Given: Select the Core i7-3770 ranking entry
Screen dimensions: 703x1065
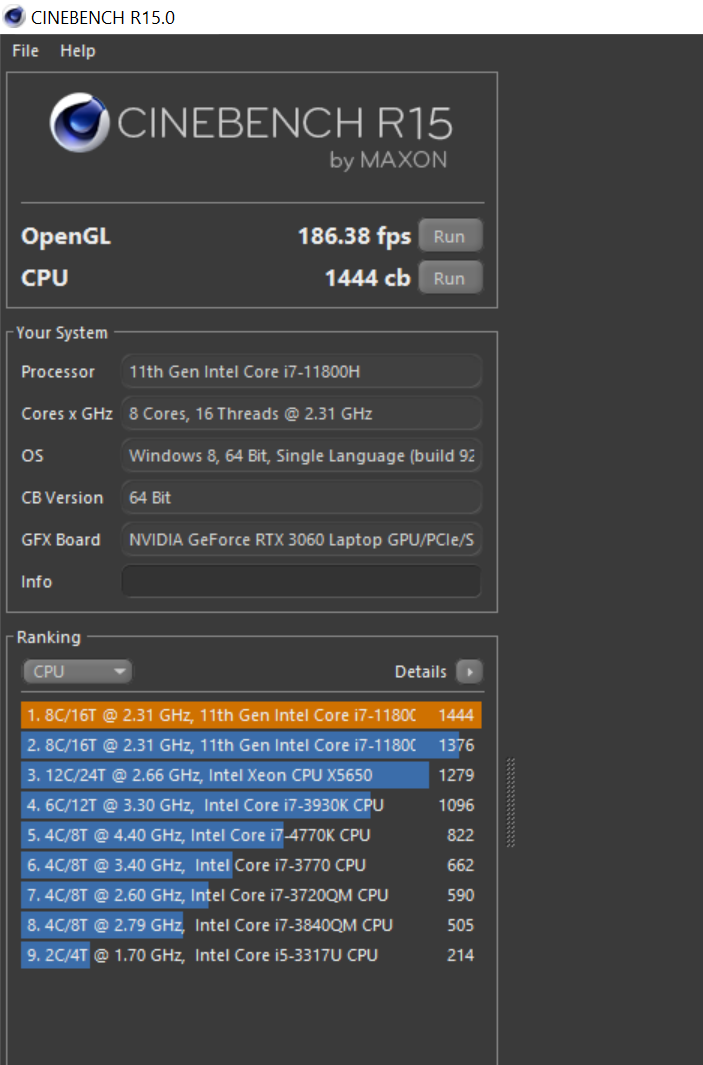Looking at the screenshot, I should pyautogui.click(x=251, y=865).
